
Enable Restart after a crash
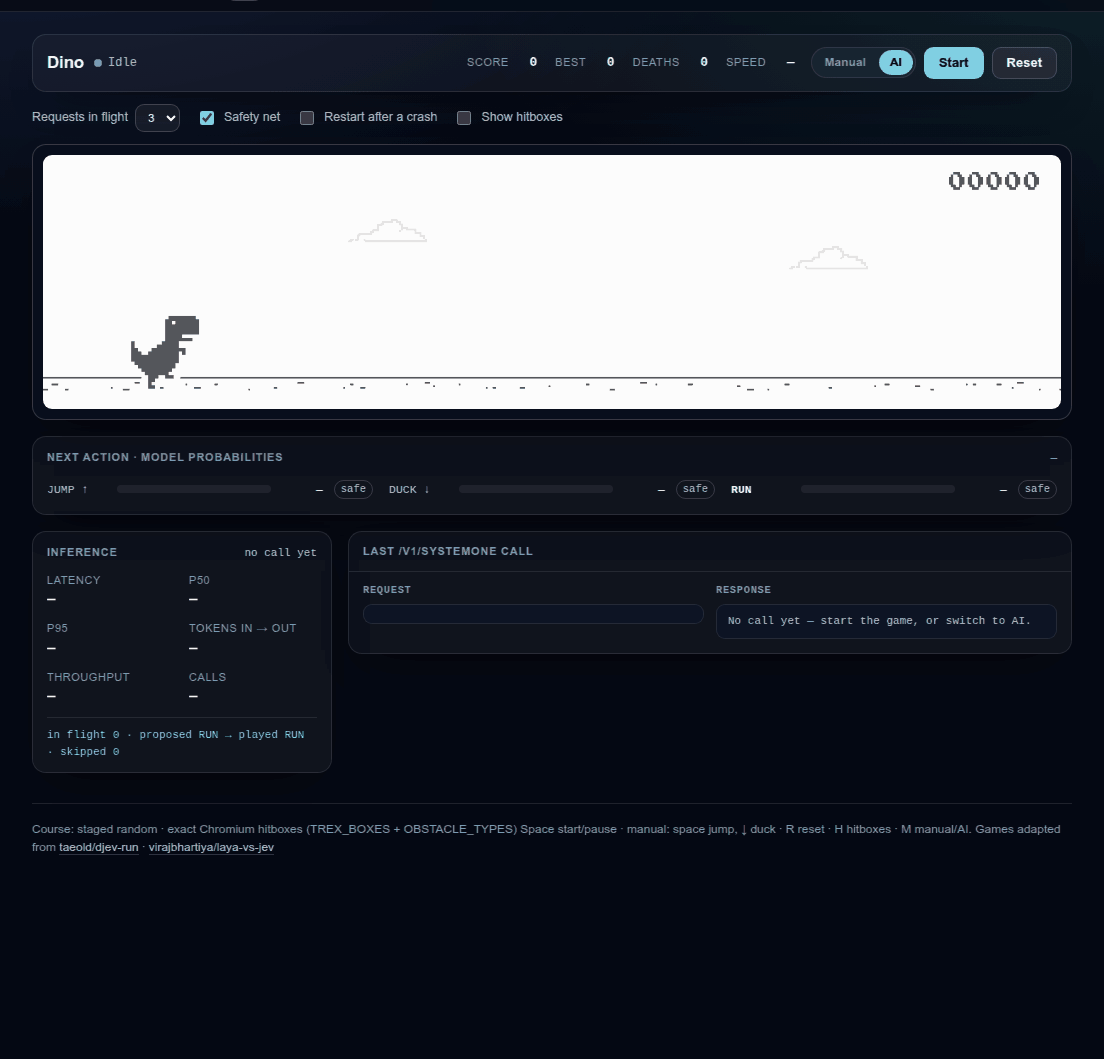click(307, 118)
